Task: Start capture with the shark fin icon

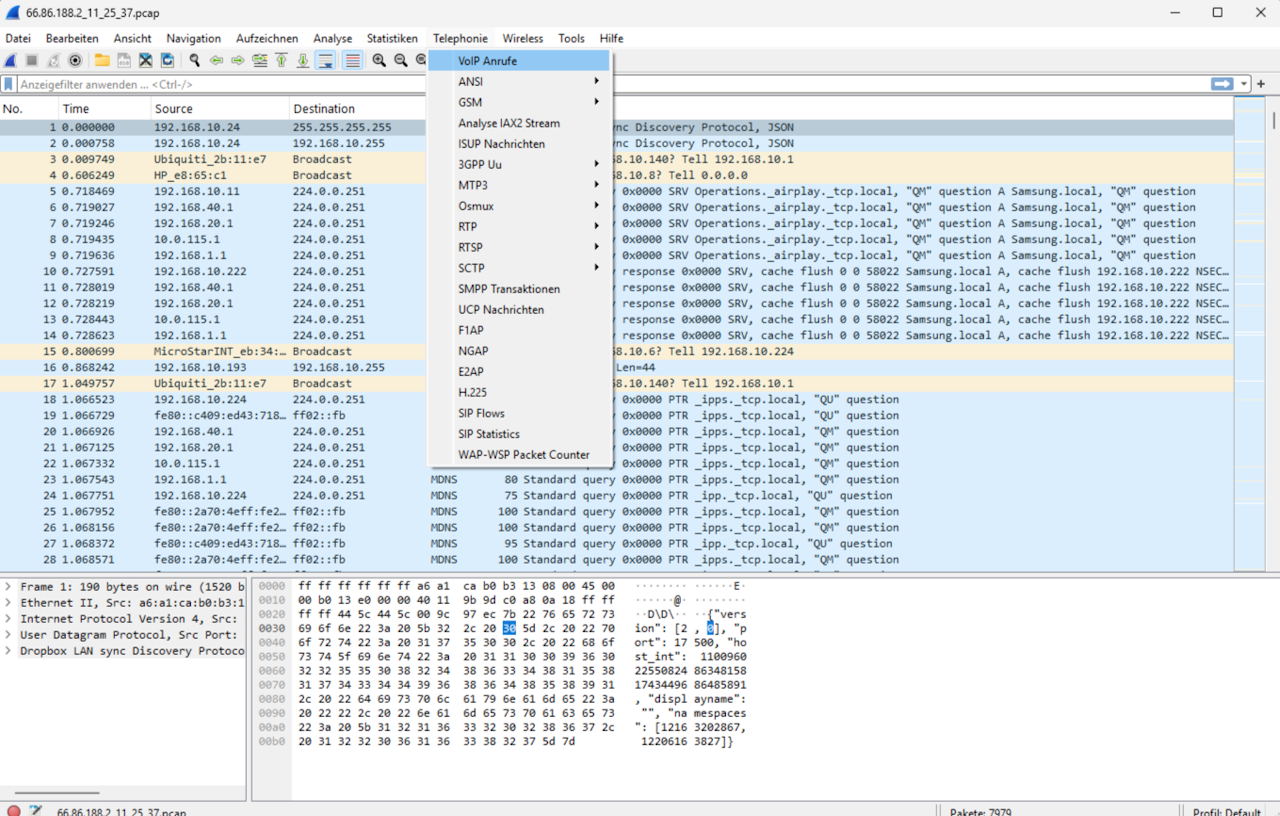Action: [x=10, y=60]
